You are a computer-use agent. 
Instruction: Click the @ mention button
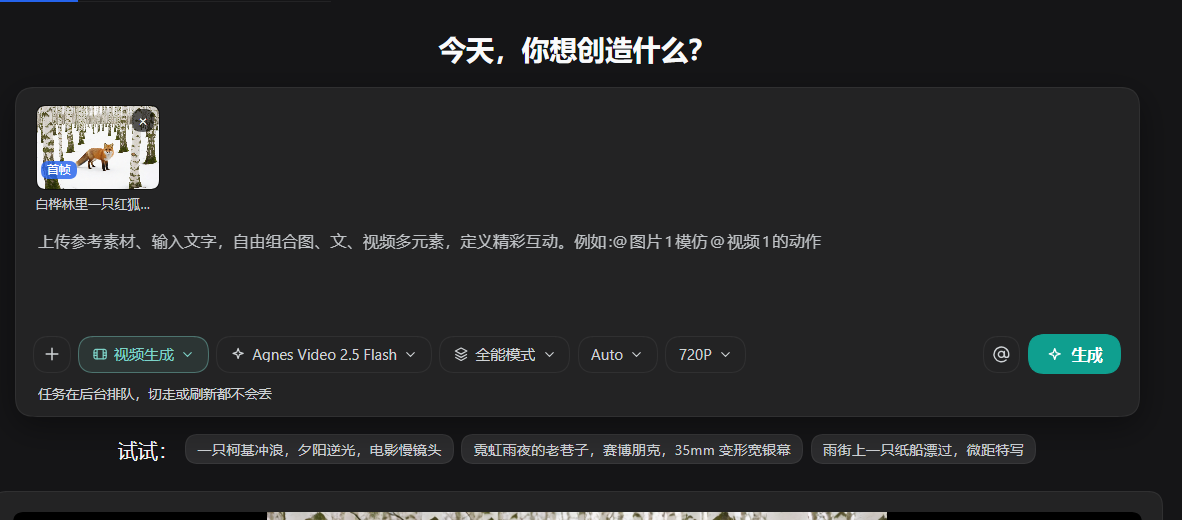coord(1001,354)
